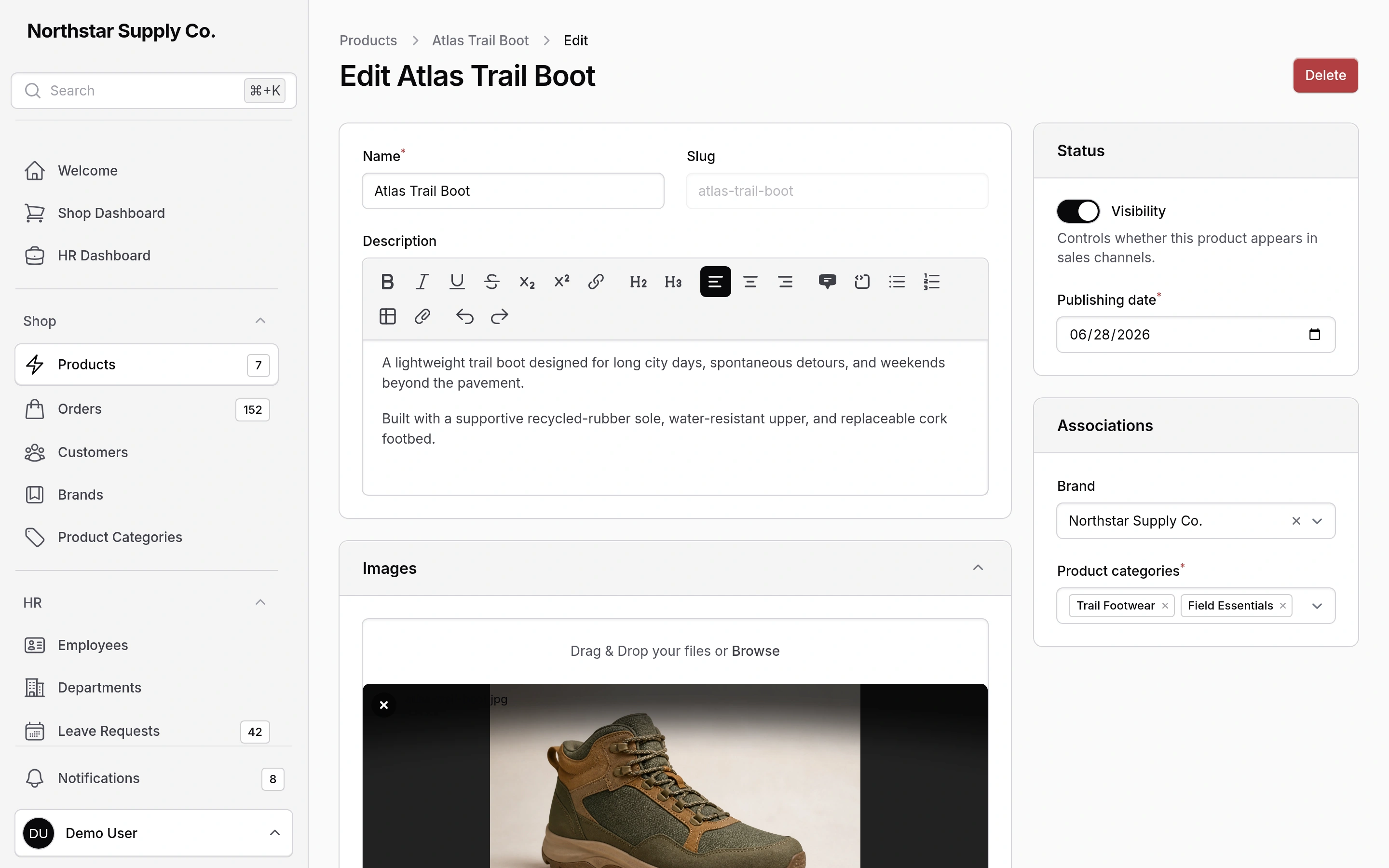Remove the Trail Footwear category tag

point(1165,606)
